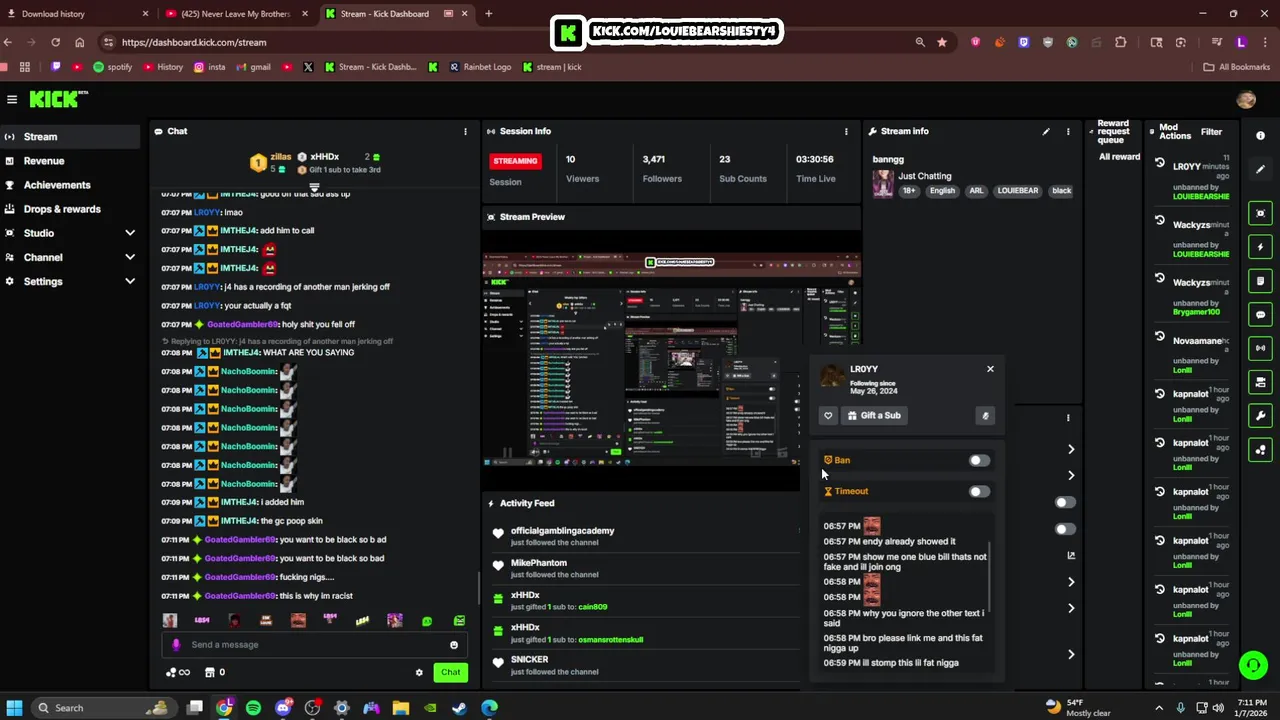The height and width of the screenshot is (720, 1280).
Task: Click the undo icon beside the Novaamane entry
Action: tap(1160, 337)
